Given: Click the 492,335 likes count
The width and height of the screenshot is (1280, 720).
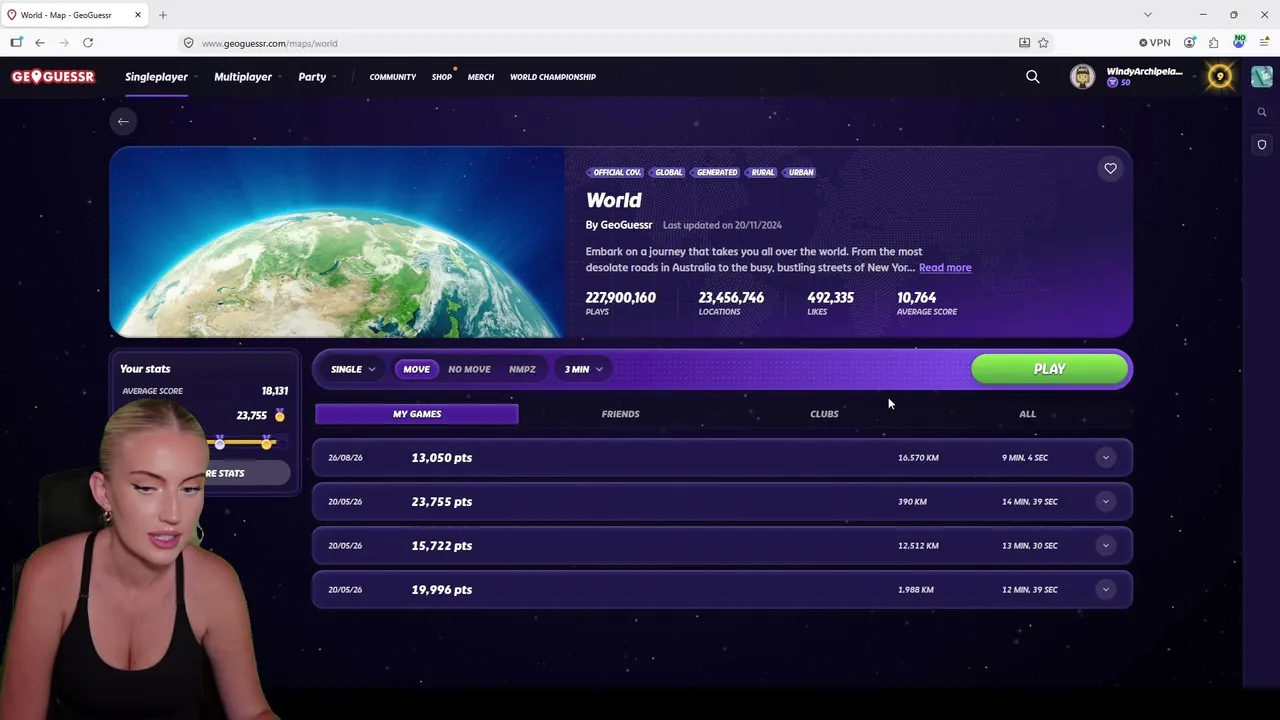Looking at the screenshot, I should pyautogui.click(x=830, y=298).
